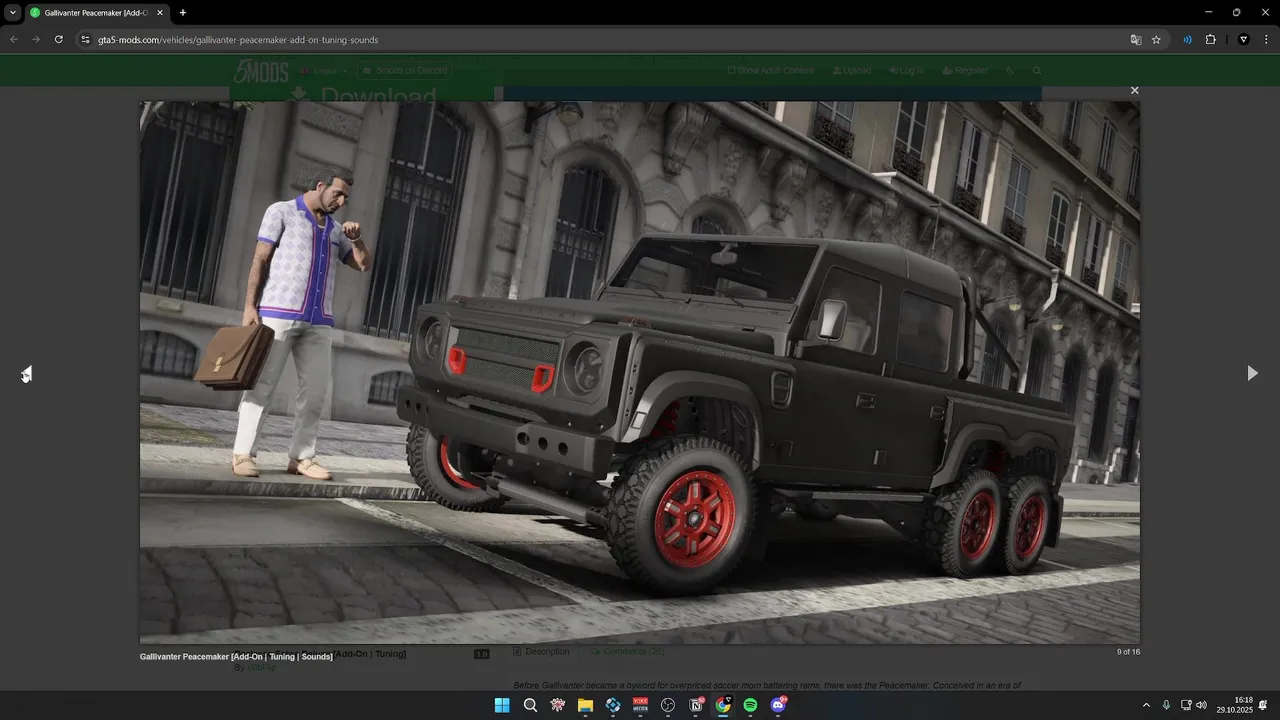This screenshot has height=720, width=1280.
Task: Reload the gta5-mods page
Action: pos(59,40)
